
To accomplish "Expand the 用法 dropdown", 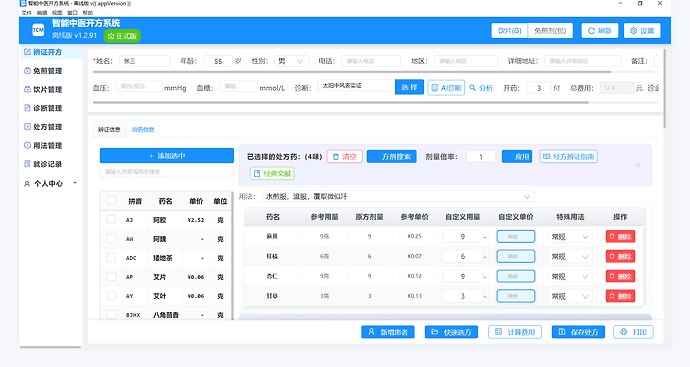I will point(398,196).
